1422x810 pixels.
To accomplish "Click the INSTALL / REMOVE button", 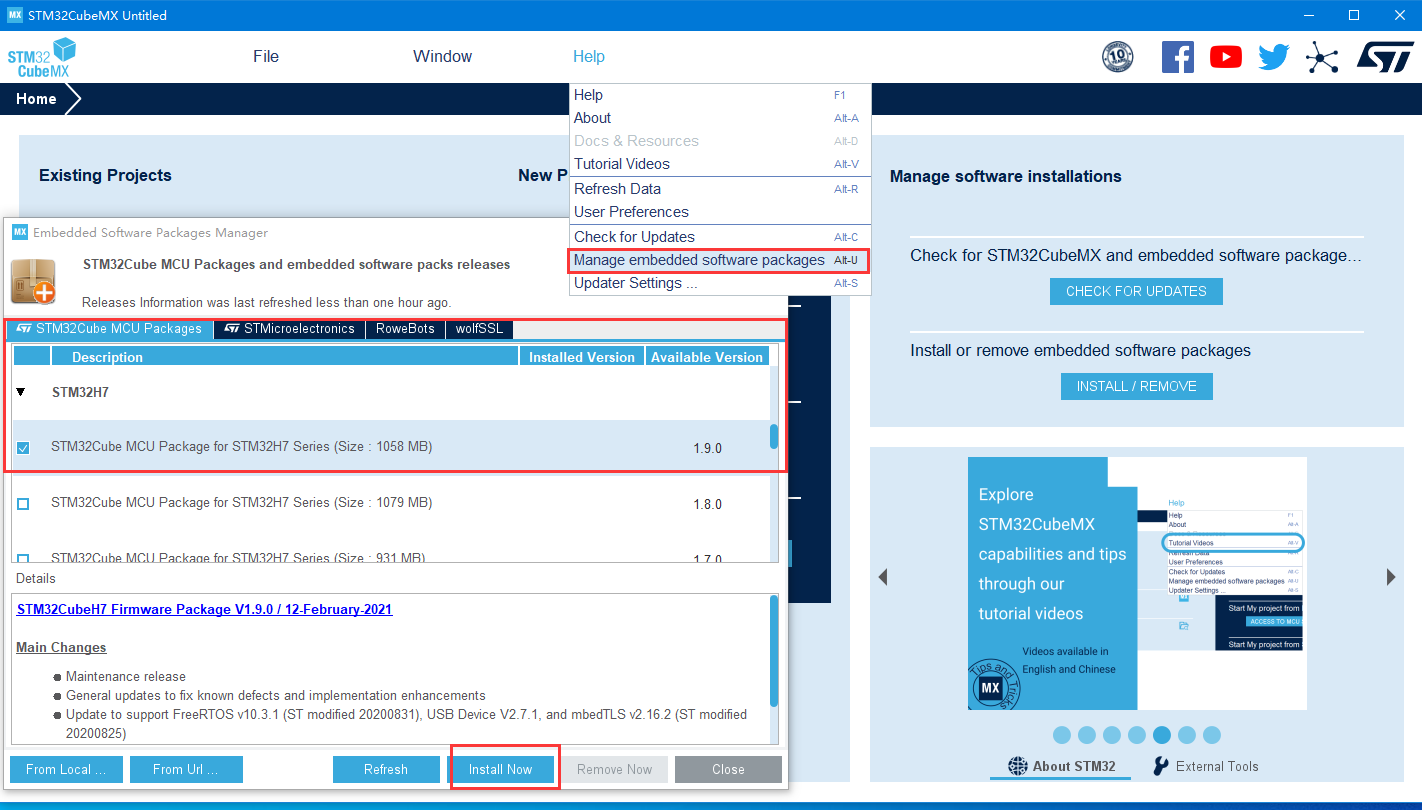I will click(1136, 386).
